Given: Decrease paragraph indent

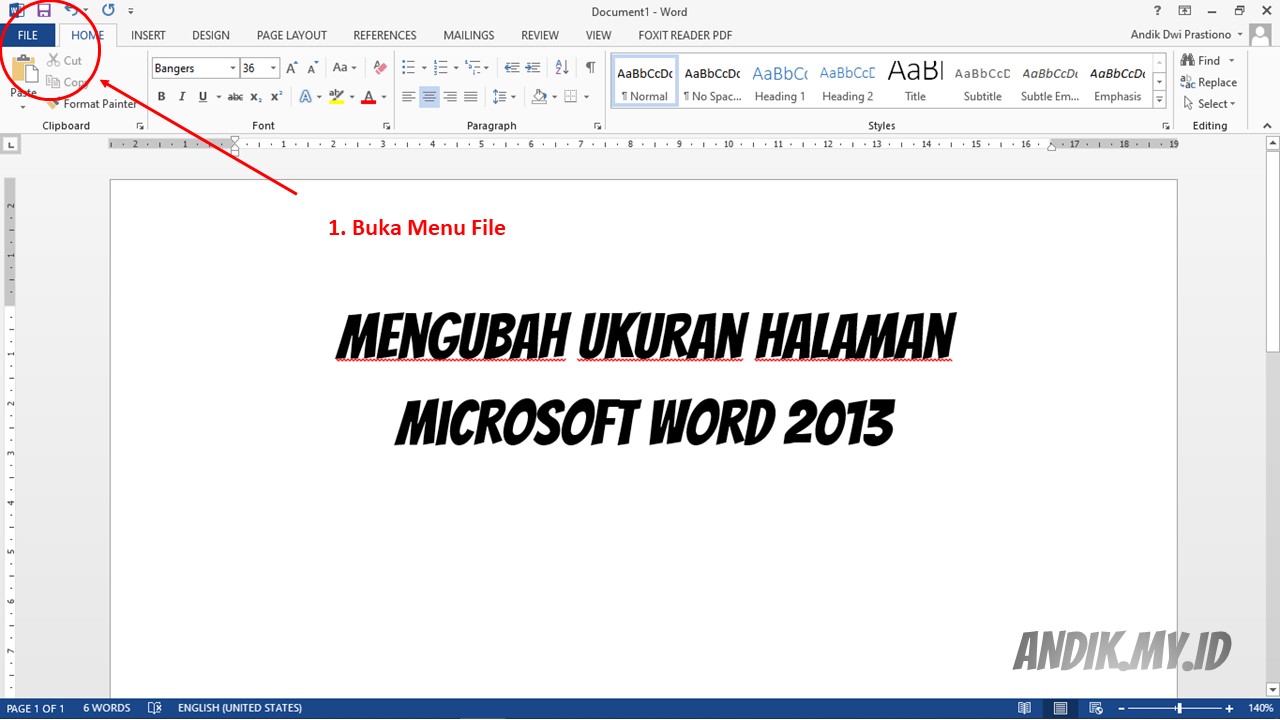Looking at the screenshot, I should (x=512, y=68).
